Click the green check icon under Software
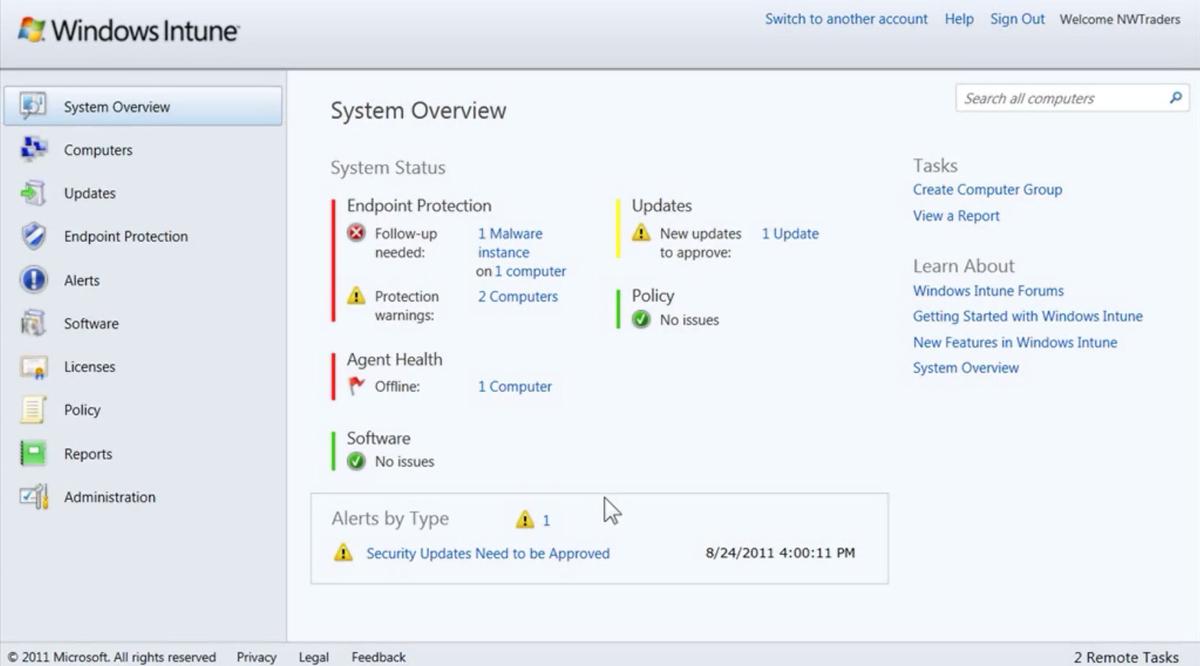 click(356, 461)
